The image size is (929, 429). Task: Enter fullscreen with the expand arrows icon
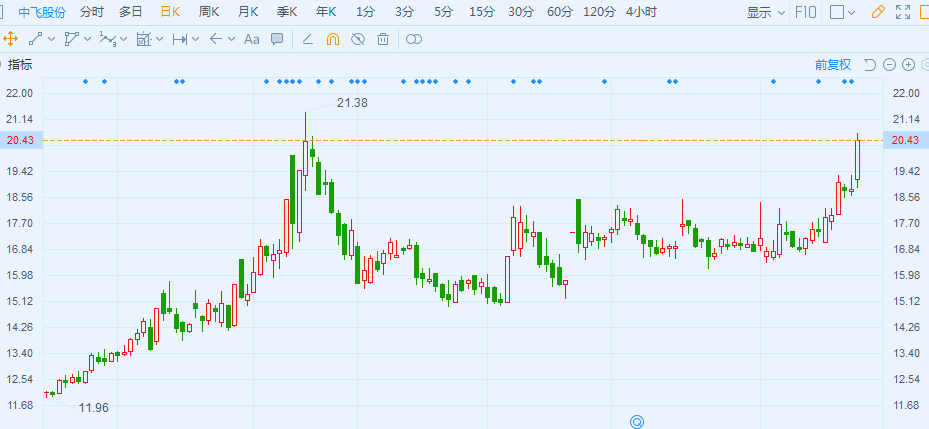point(902,12)
